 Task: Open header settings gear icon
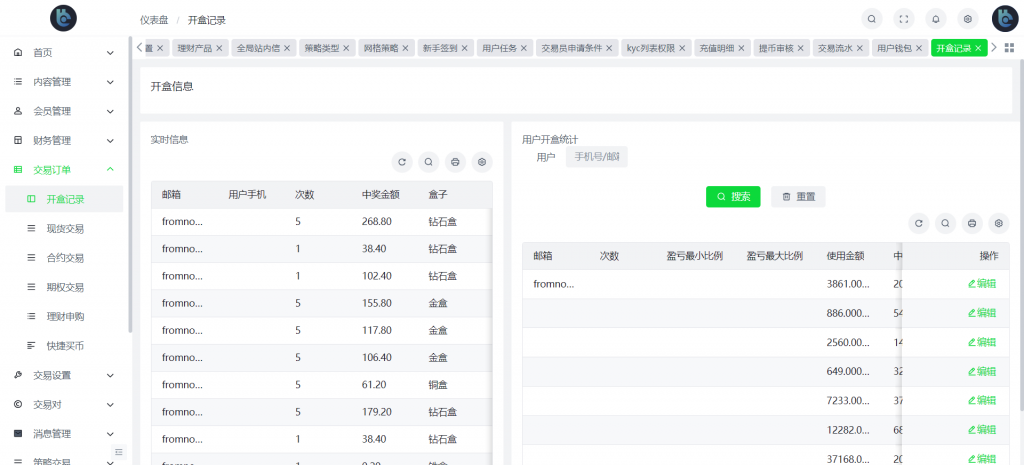pos(967,18)
